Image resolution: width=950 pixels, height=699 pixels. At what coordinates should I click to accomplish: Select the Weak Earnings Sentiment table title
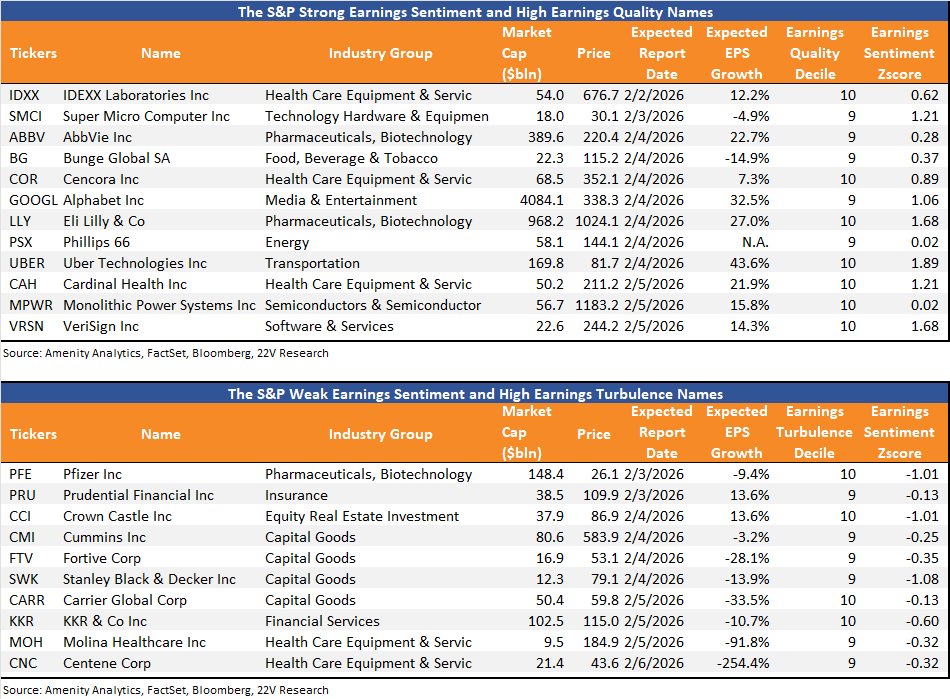pos(475,394)
